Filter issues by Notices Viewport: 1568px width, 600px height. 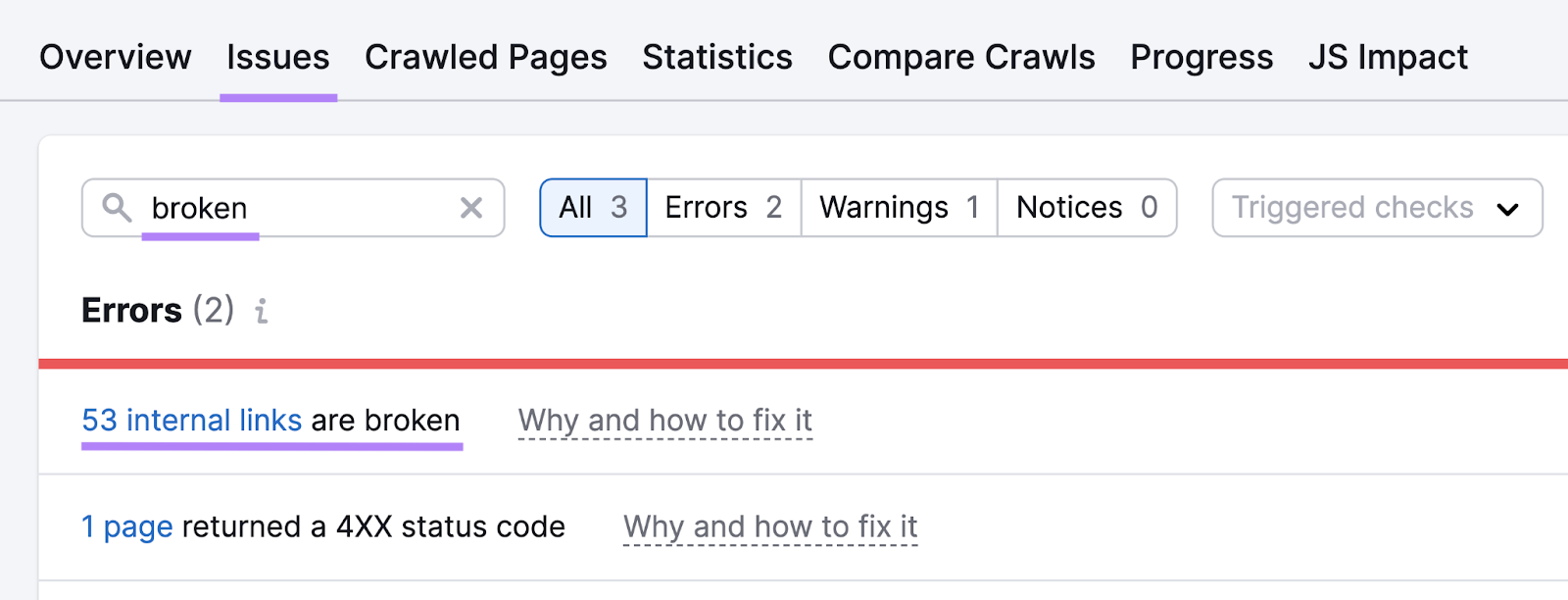click(1086, 207)
